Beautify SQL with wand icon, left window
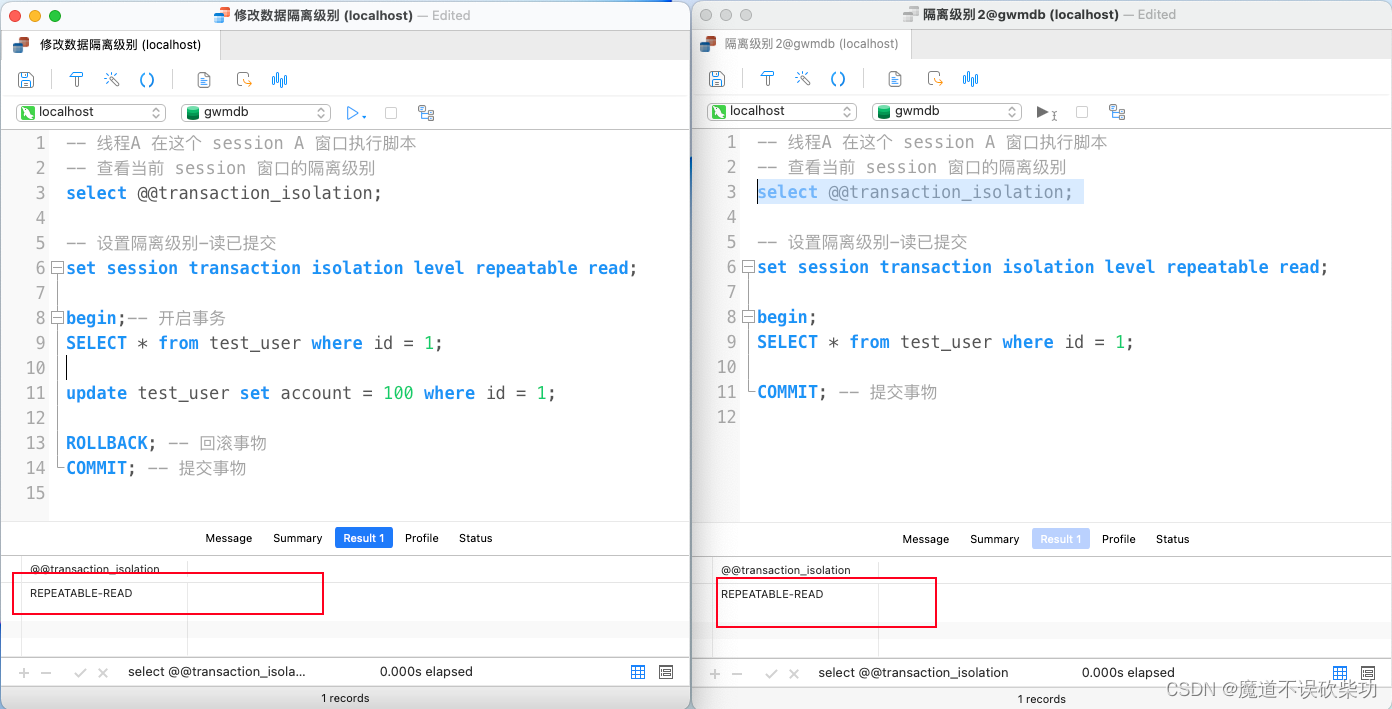Viewport: 1392px width, 709px height. click(112, 80)
